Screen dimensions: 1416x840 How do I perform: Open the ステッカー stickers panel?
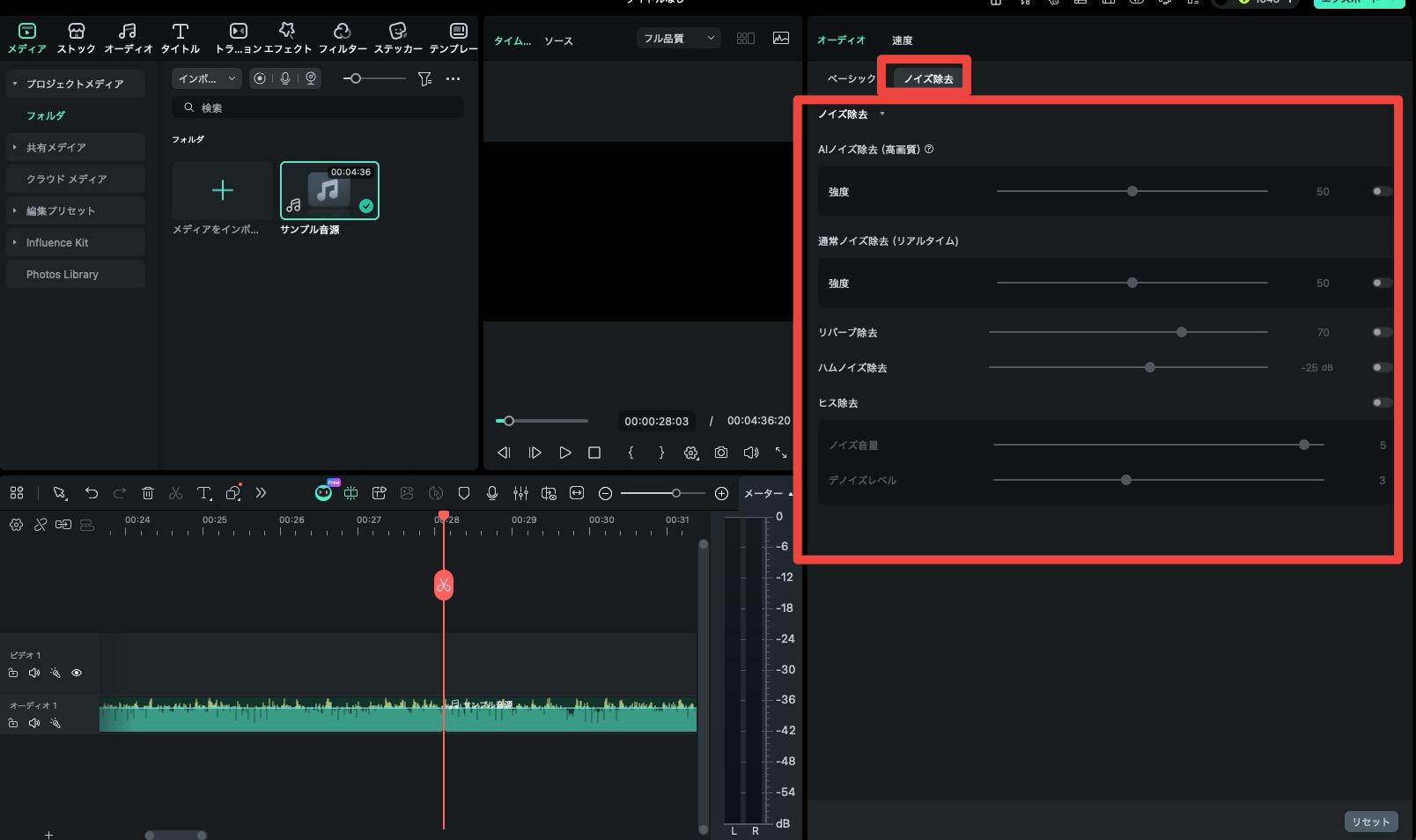click(x=398, y=39)
